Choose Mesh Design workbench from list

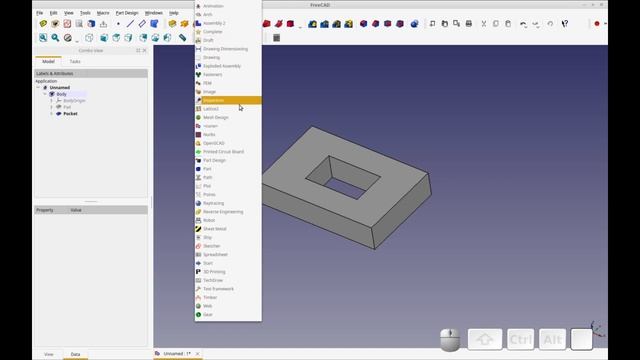pos(228,118)
